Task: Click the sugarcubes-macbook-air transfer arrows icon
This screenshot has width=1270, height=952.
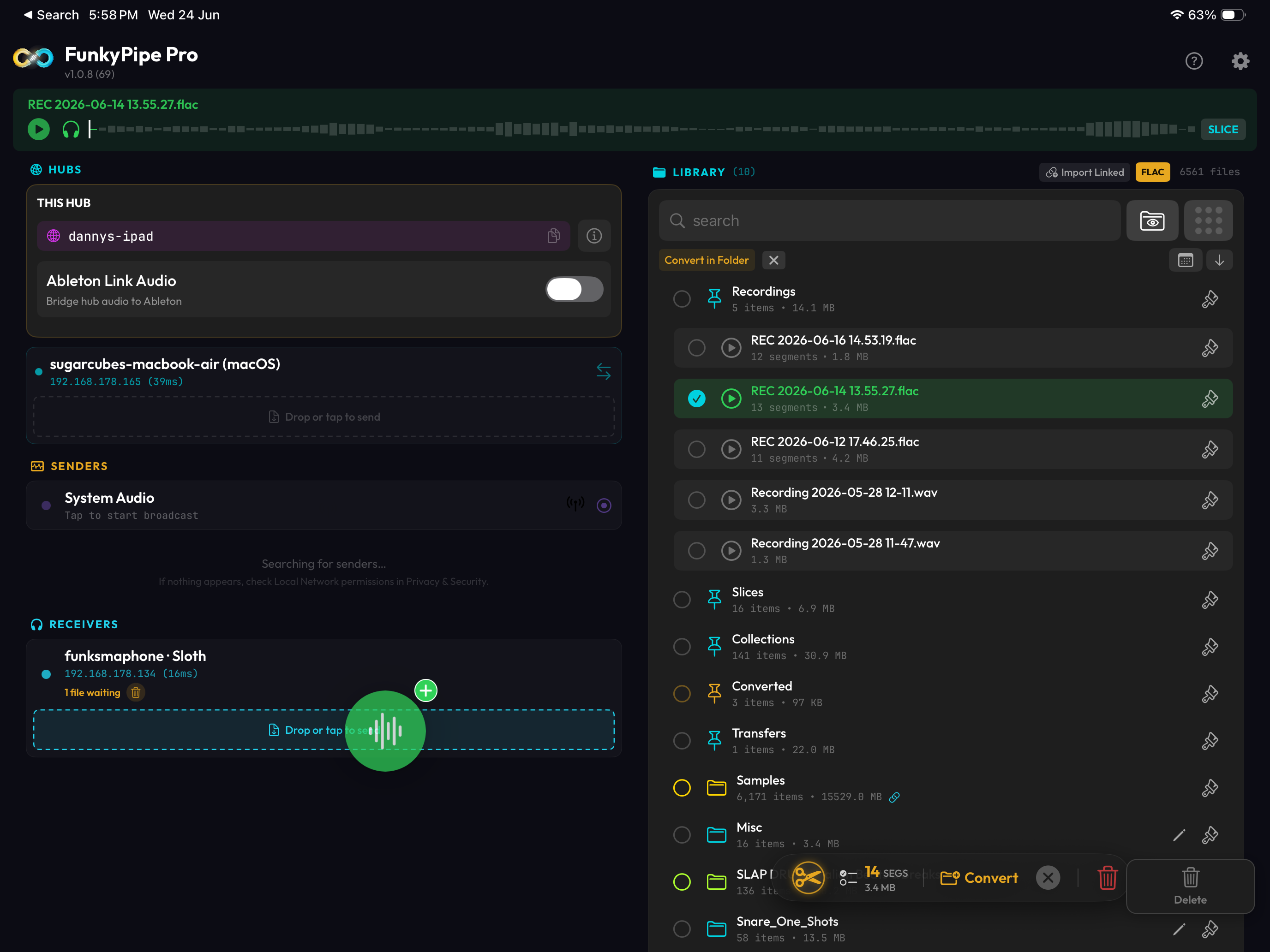Action: coord(604,372)
